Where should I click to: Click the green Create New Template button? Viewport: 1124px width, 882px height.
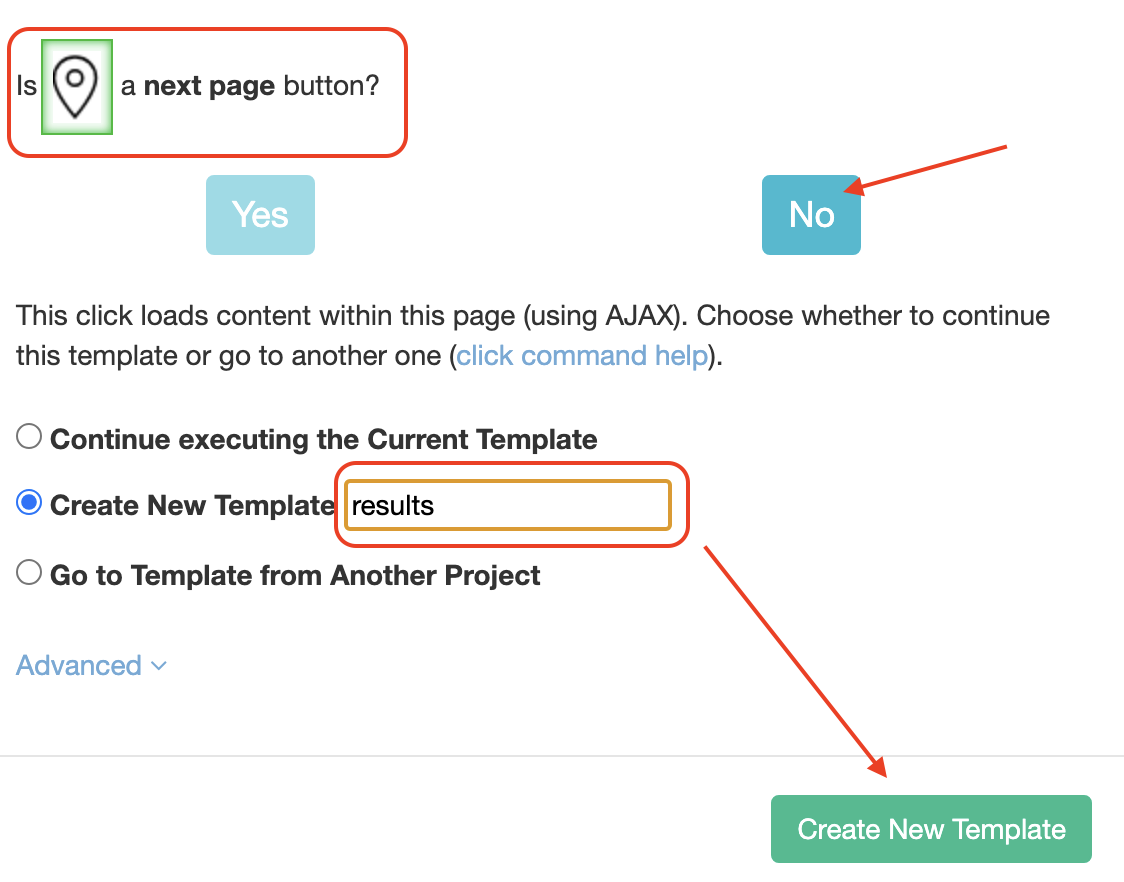click(931, 829)
